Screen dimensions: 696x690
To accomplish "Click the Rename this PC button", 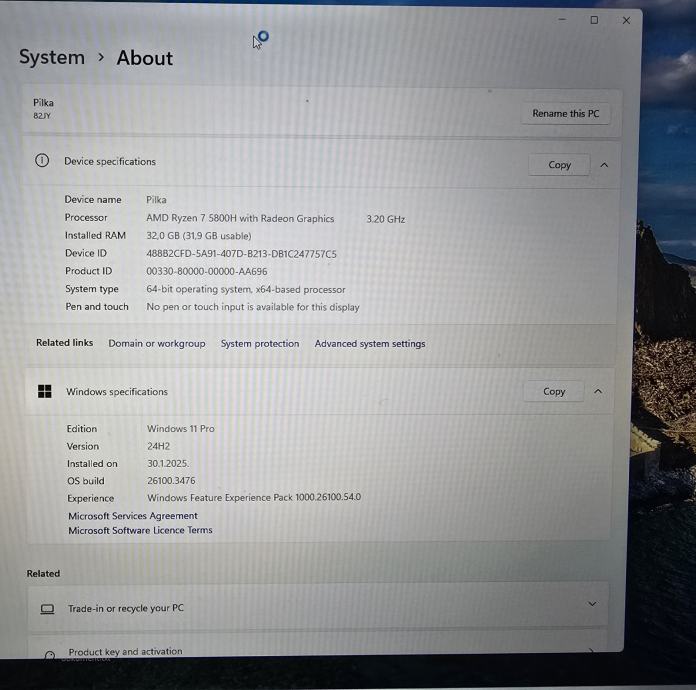I will 566,114.
